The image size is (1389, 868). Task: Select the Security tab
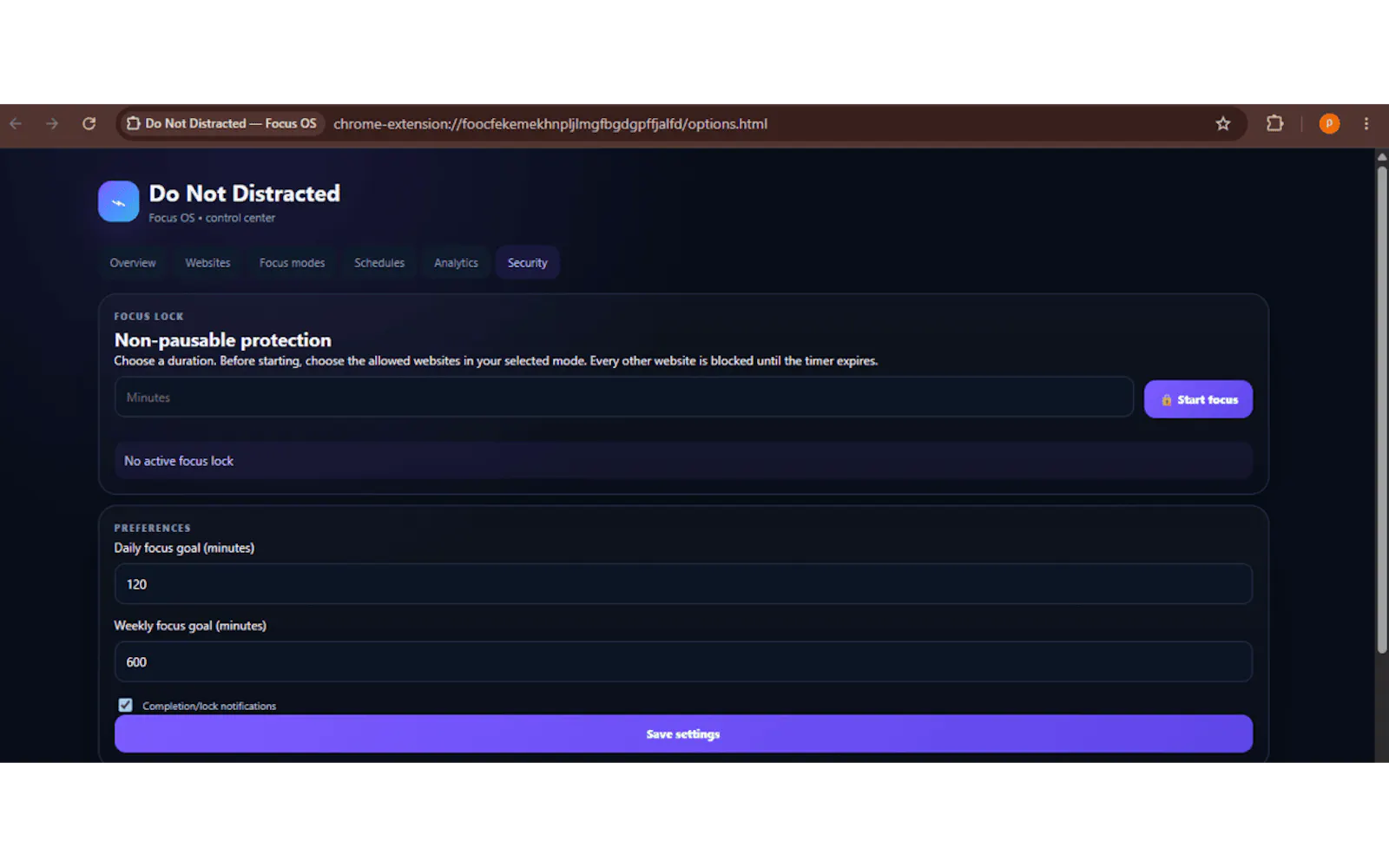(528, 263)
